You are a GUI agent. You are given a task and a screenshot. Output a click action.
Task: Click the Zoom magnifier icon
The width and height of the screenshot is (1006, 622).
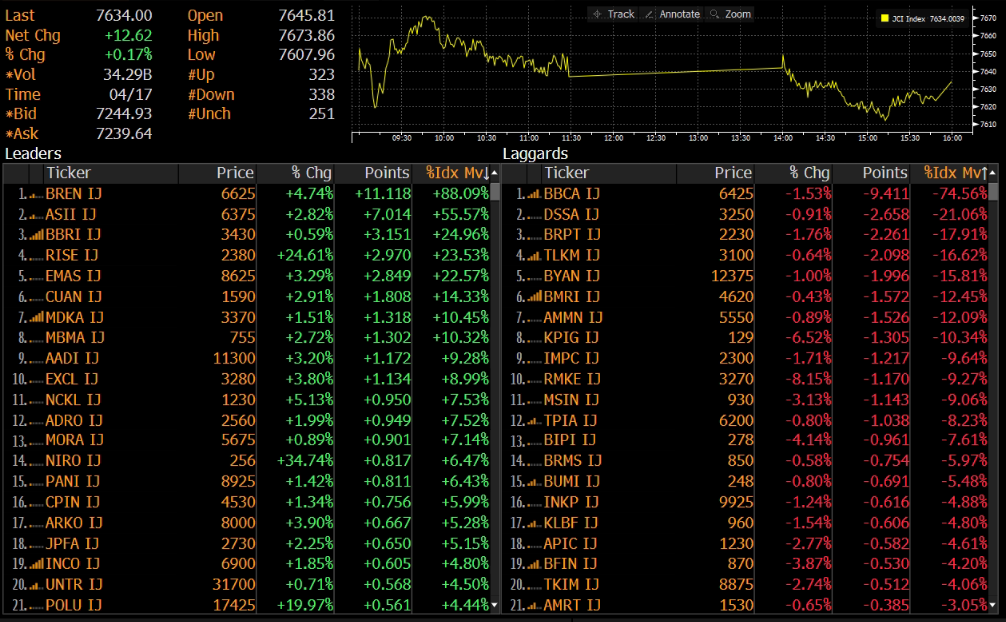click(714, 14)
